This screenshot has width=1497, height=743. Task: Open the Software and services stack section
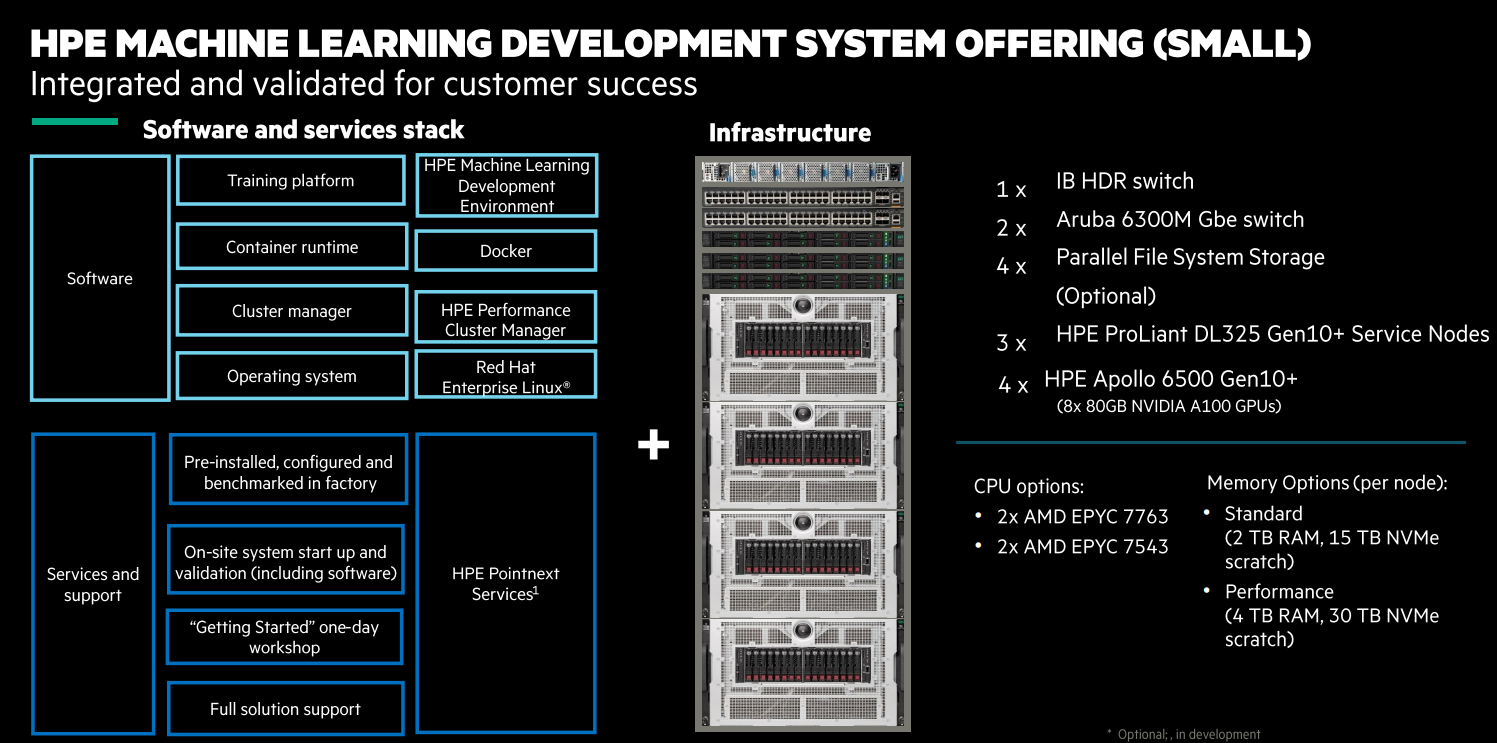pos(303,129)
